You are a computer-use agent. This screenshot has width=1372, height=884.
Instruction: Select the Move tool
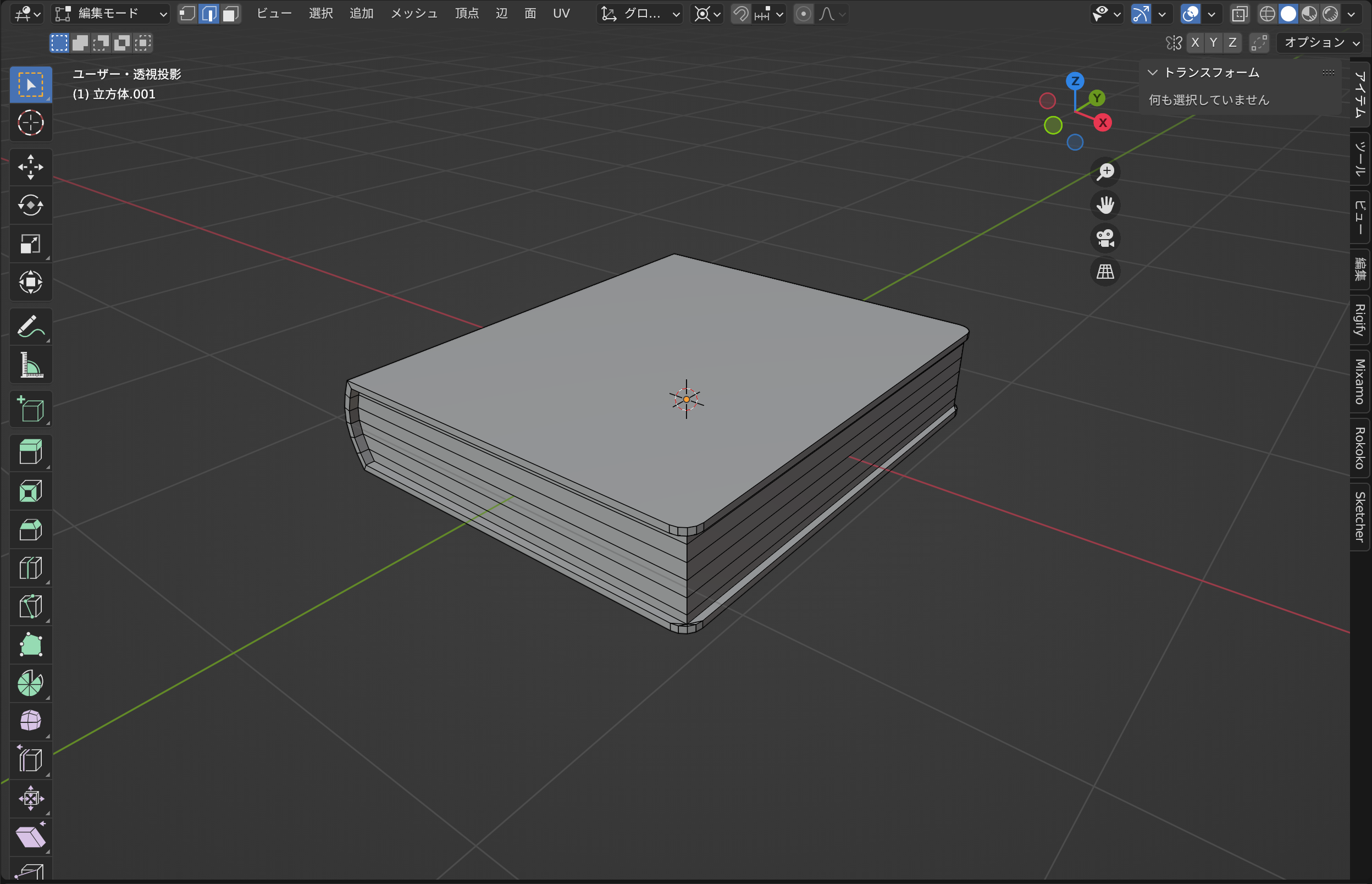(31, 168)
